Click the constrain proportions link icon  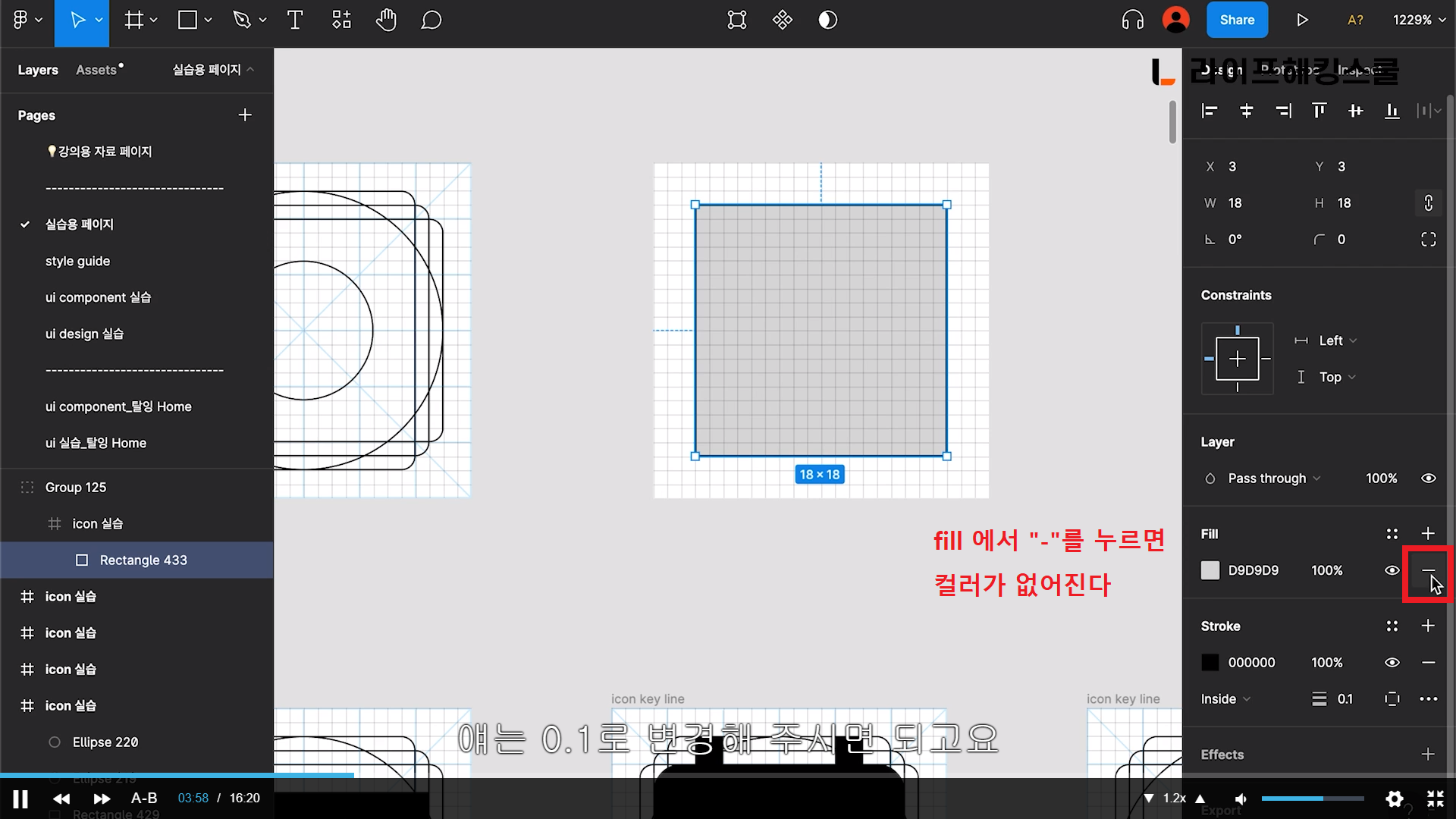pyautogui.click(x=1428, y=203)
